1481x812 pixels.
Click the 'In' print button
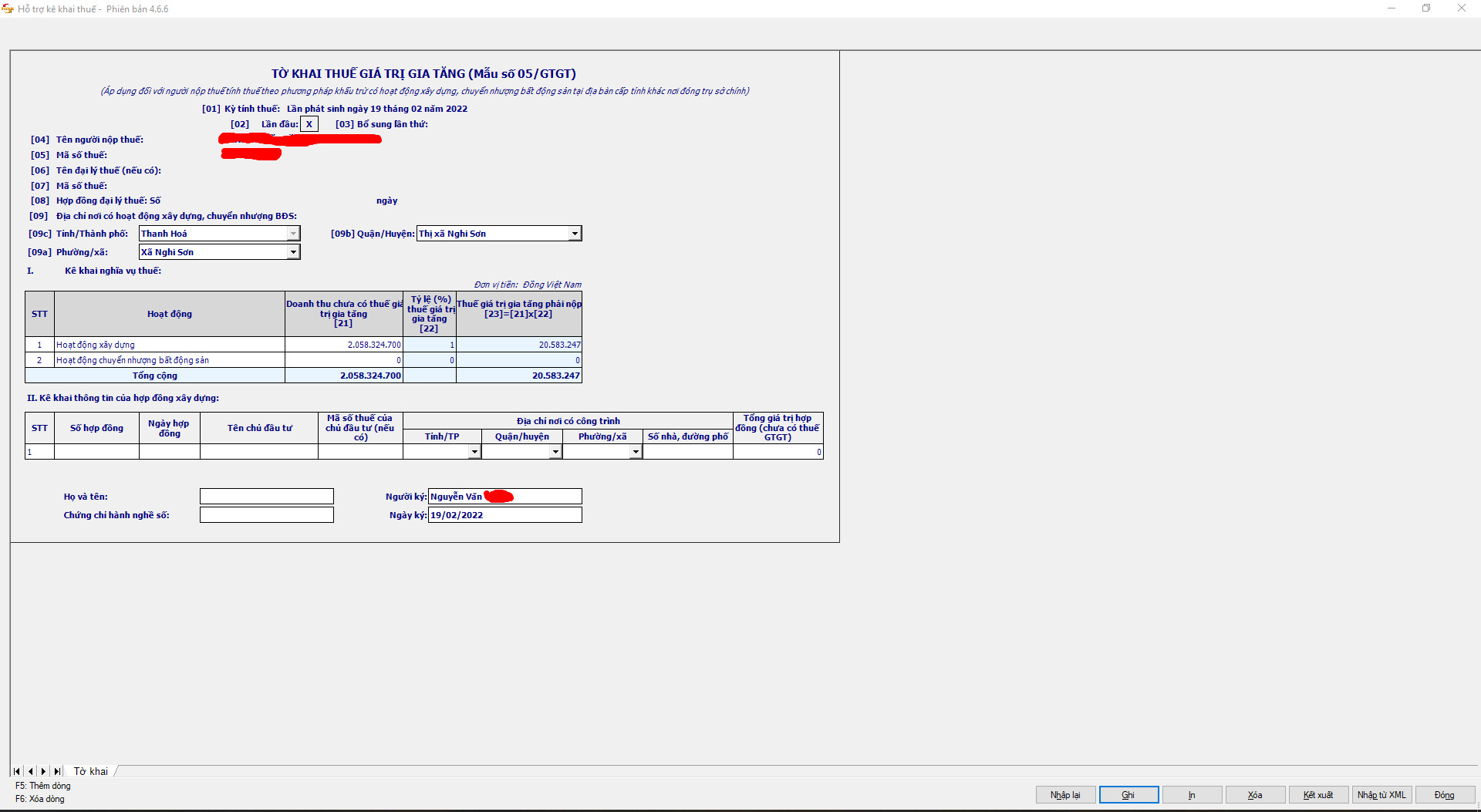1192,795
